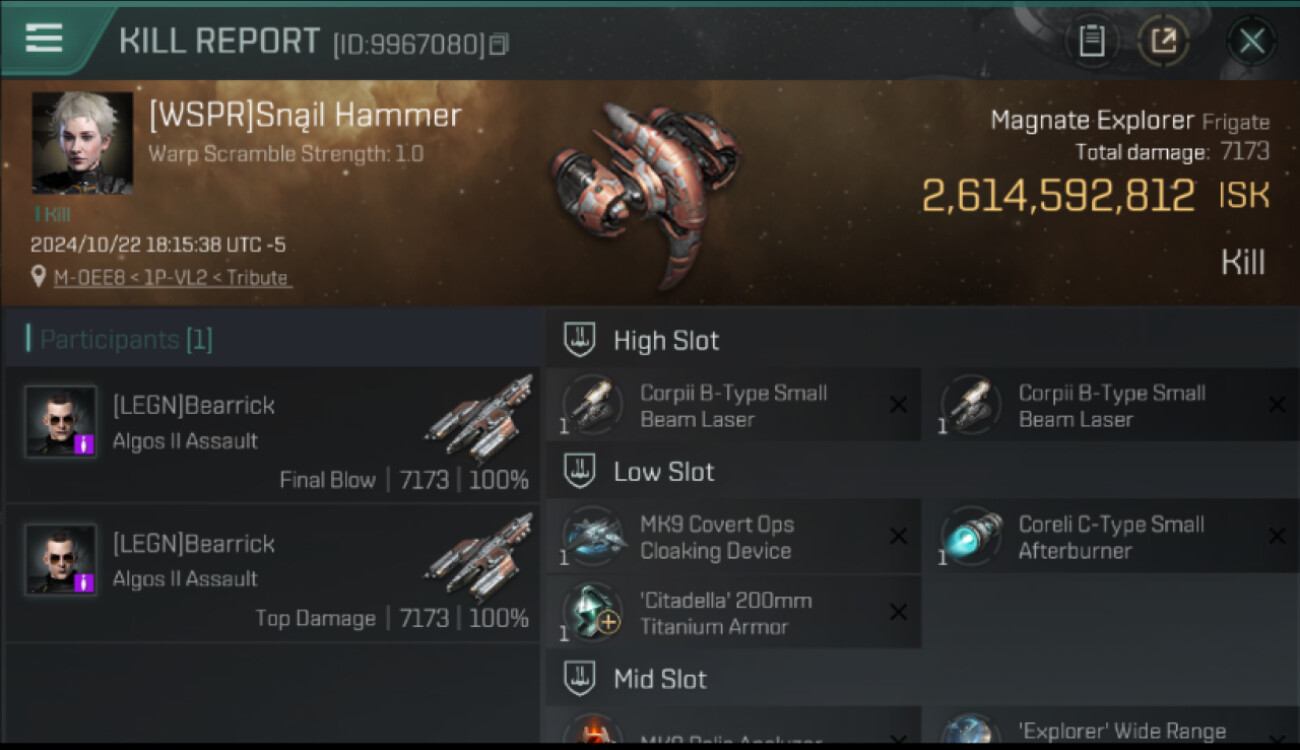Remove the 'Citadella' Titanium Armor item
1300x750 pixels.
[898, 612]
